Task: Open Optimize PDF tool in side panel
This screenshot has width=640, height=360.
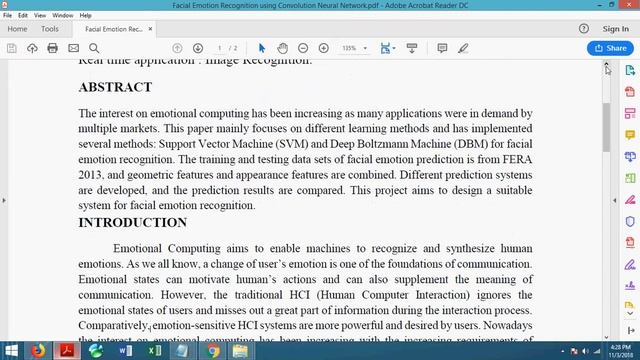Action: (x=630, y=242)
